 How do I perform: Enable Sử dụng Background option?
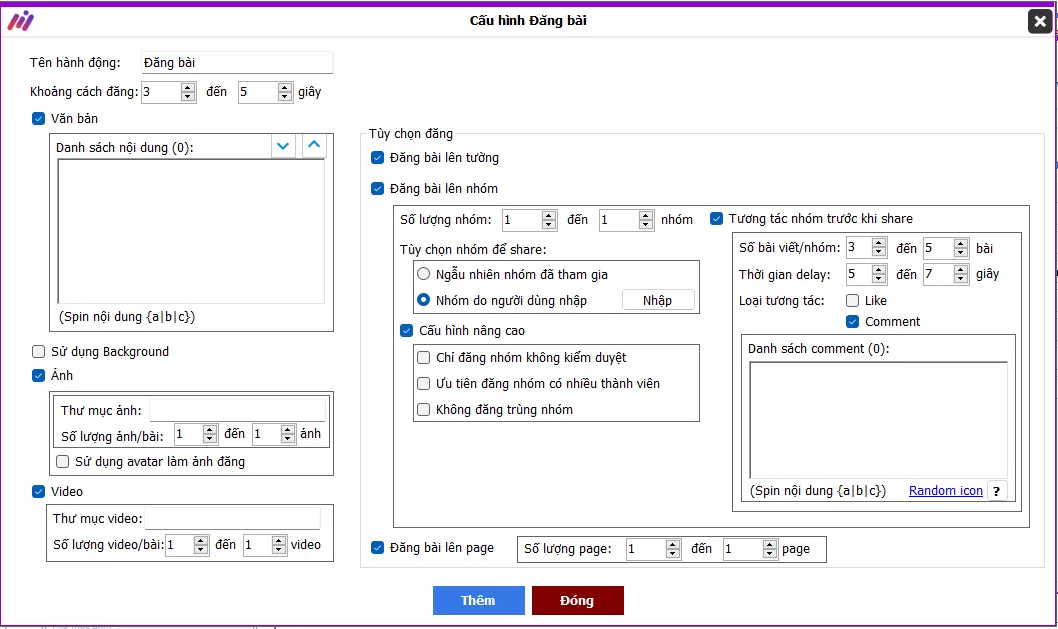click(39, 352)
